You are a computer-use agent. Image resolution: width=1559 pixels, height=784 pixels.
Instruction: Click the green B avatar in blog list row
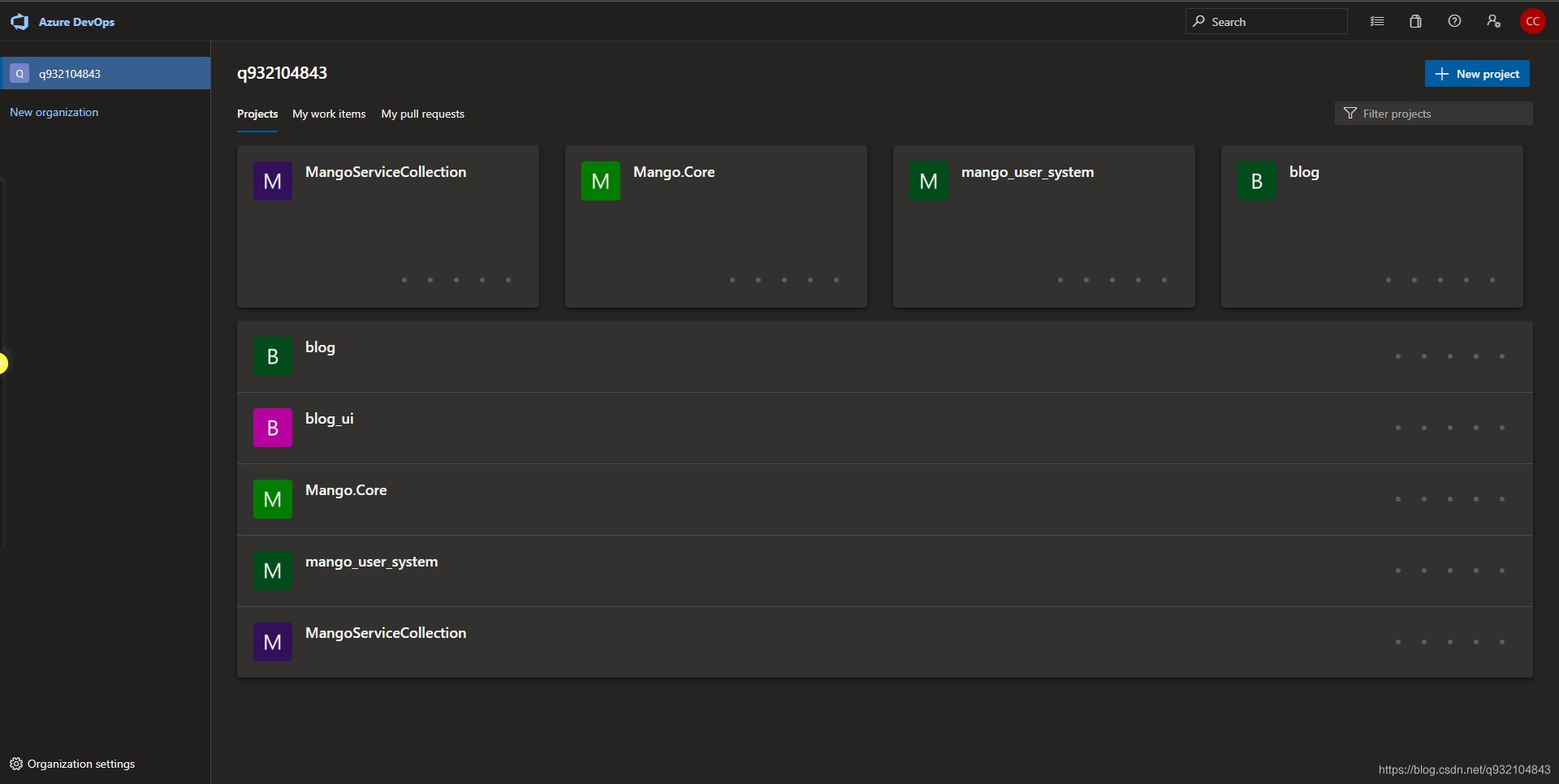pos(273,356)
